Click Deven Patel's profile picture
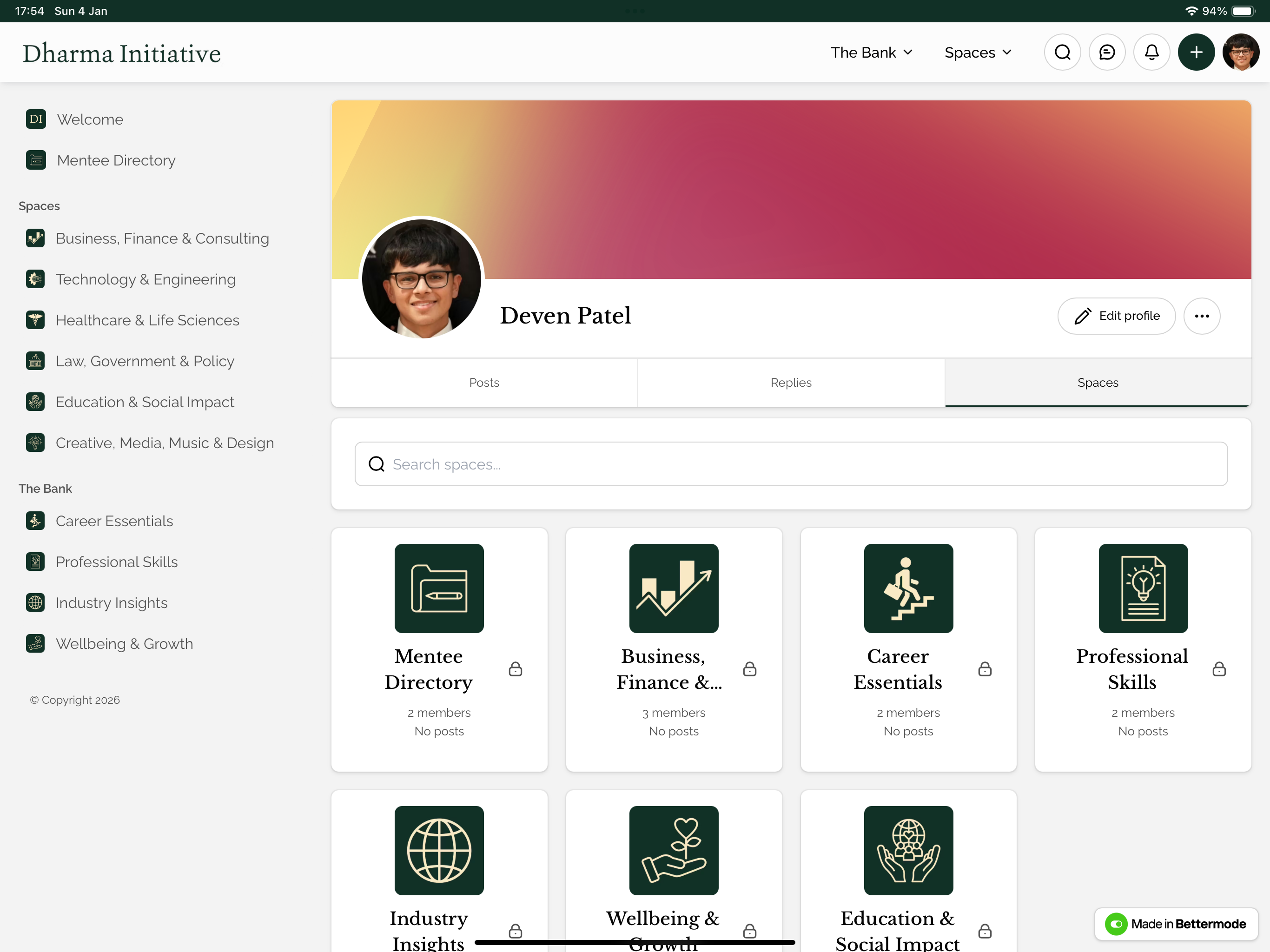 coord(422,279)
